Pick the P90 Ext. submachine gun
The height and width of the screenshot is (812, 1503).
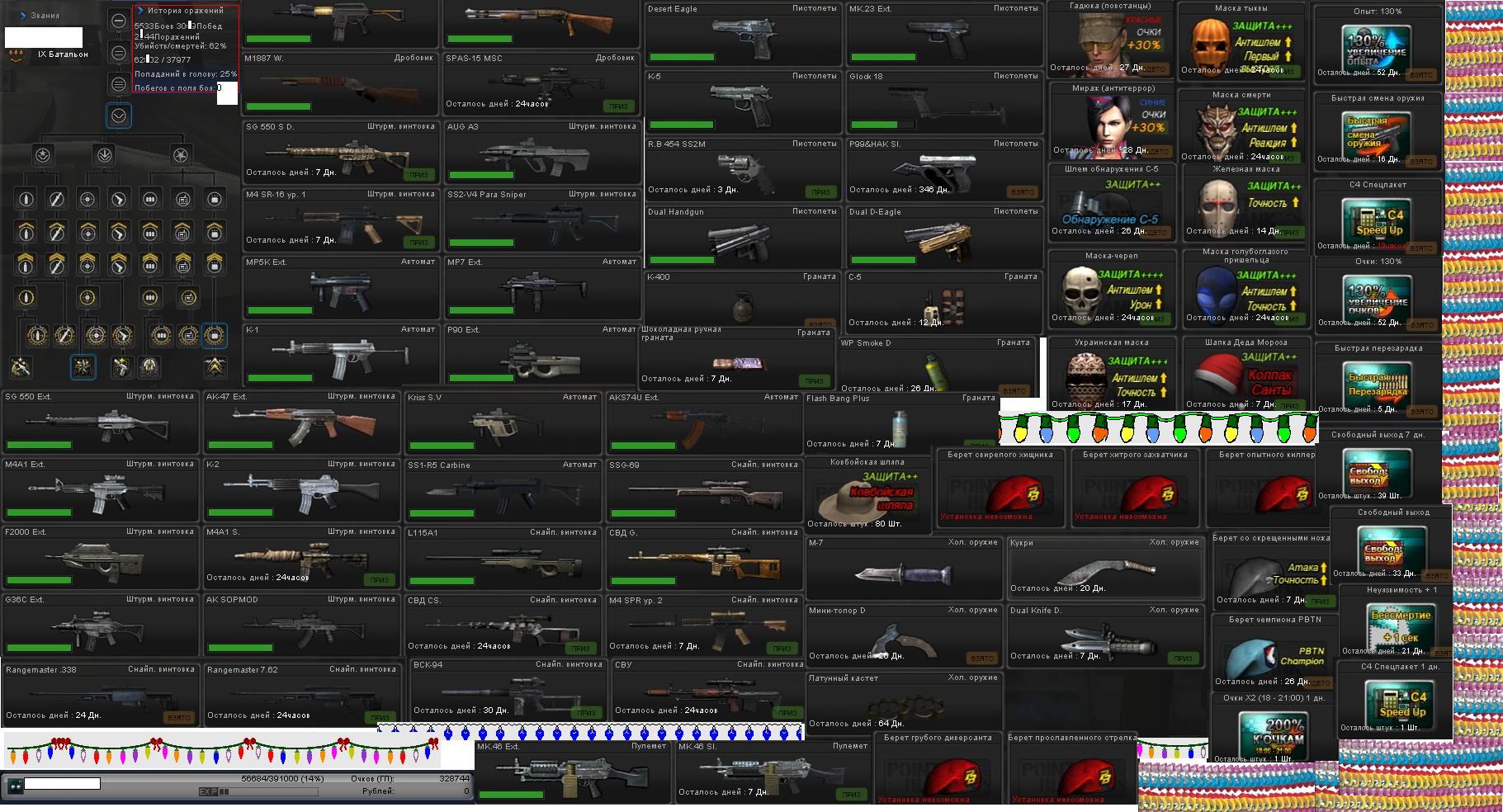click(x=541, y=355)
